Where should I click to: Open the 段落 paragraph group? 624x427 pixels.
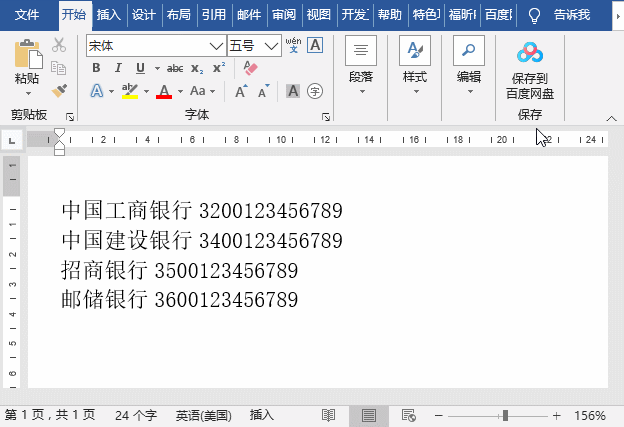point(361,66)
